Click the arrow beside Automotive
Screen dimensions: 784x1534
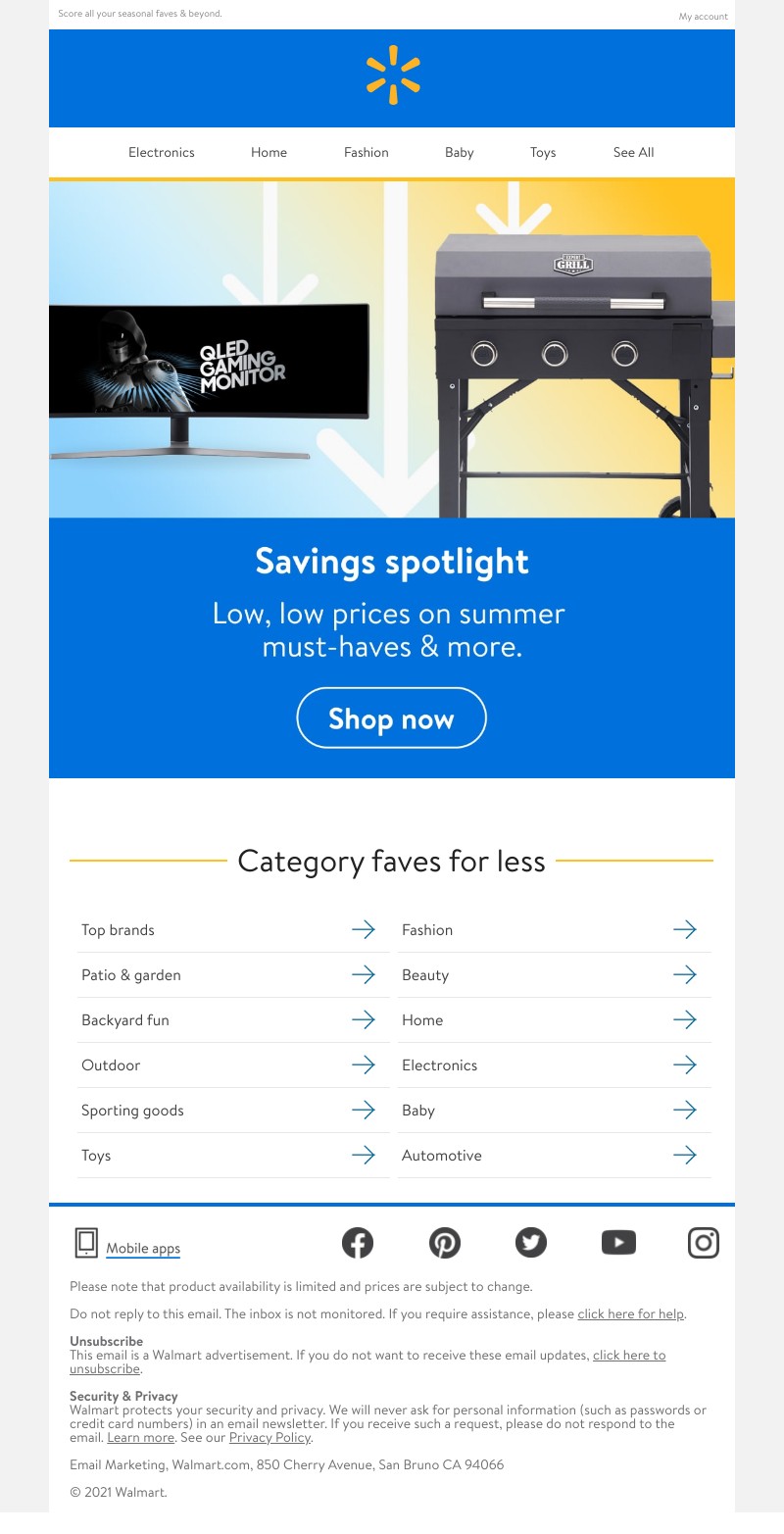[685, 1155]
